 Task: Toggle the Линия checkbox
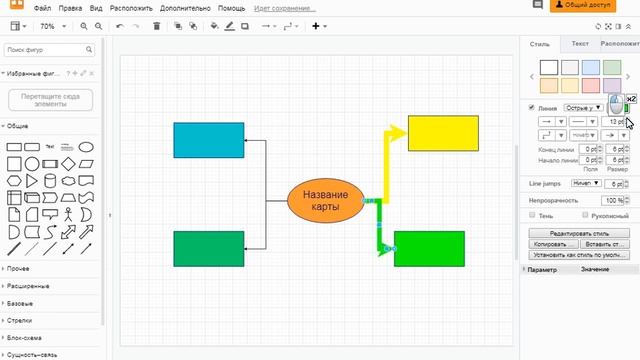coord(531,107)
